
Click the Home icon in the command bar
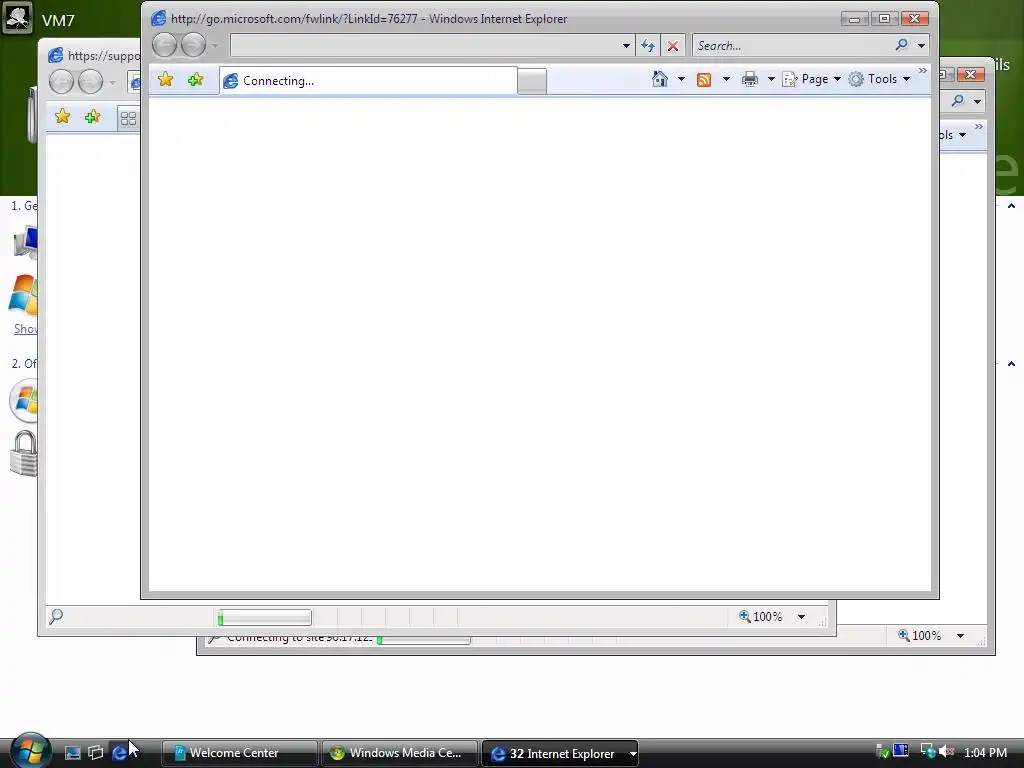coord(660,79)
